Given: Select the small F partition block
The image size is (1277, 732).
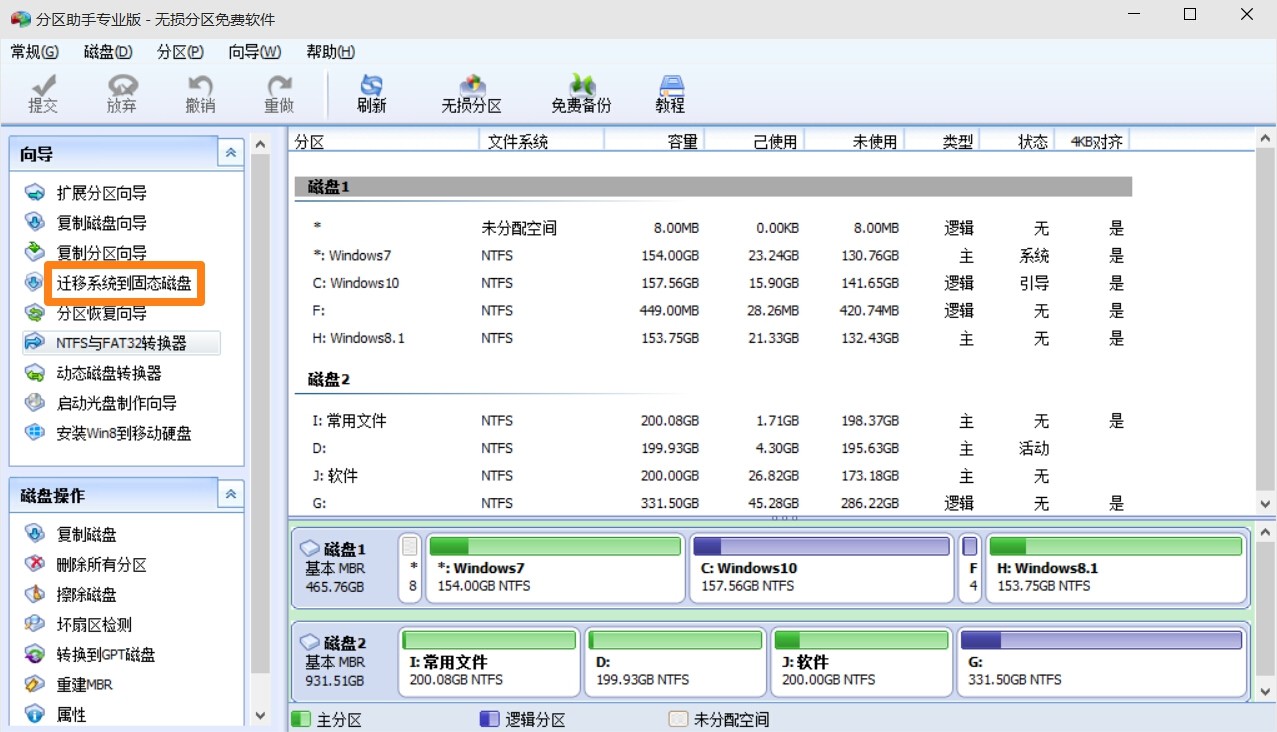Looking at the screenshot, I should pyautogui.click(x=970, y=568).
